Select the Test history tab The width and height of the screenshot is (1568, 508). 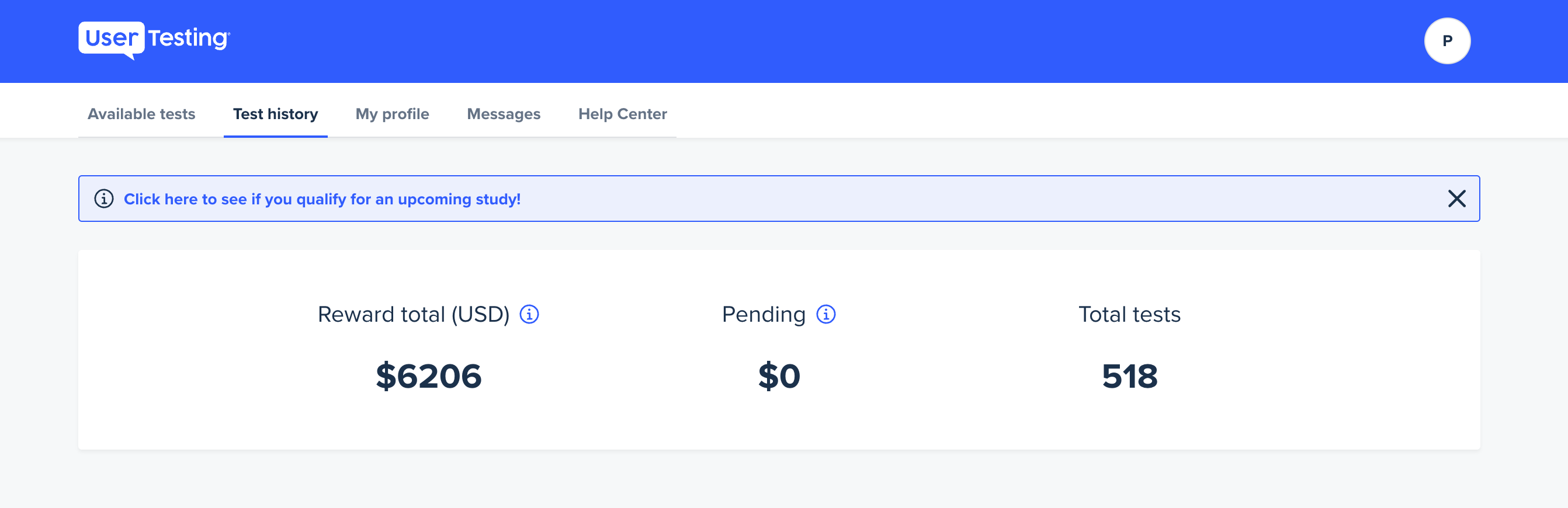pyautogui.click(x=275, y=114)
